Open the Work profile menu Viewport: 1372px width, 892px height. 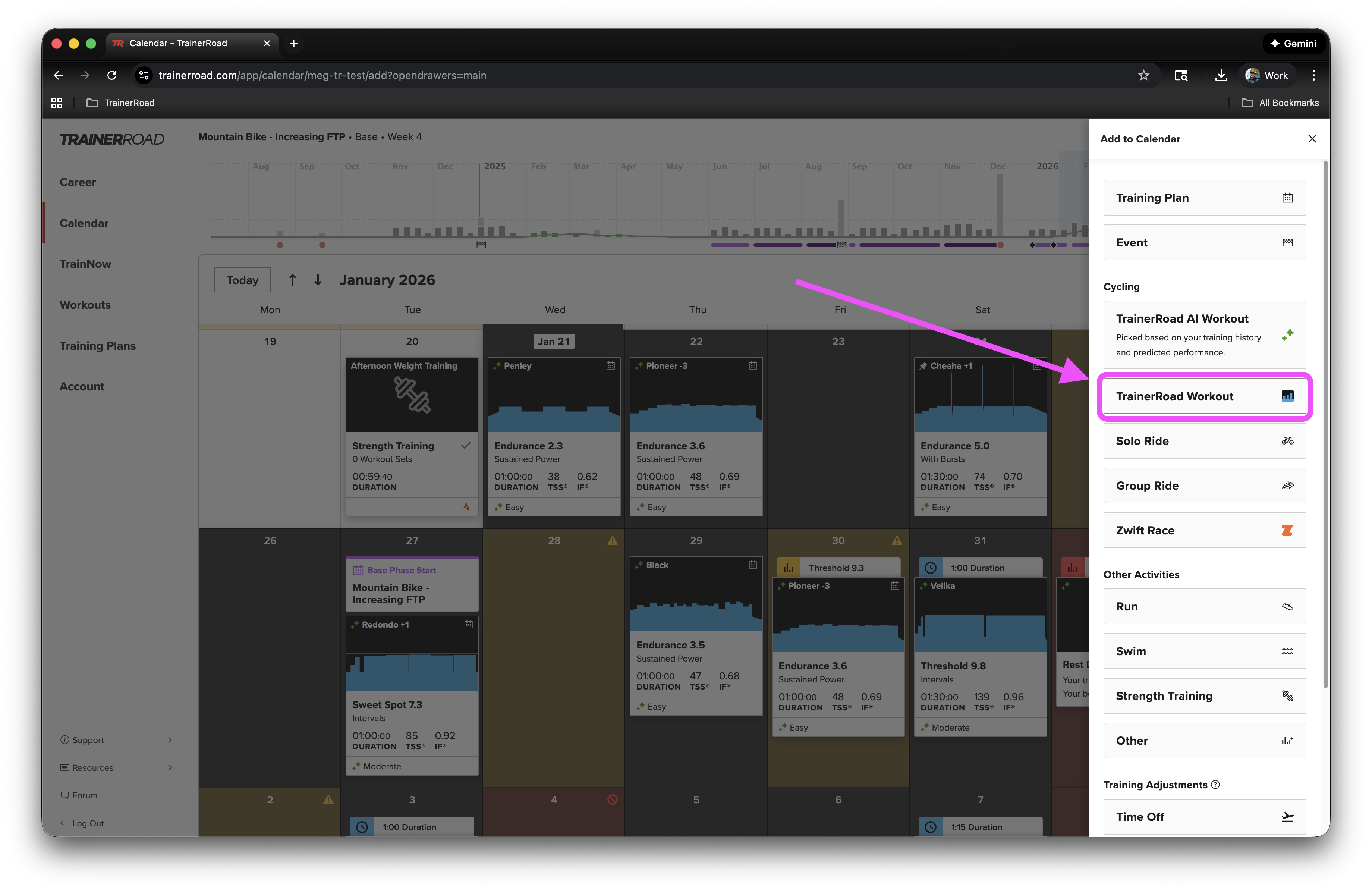(x=1266, y=76)
